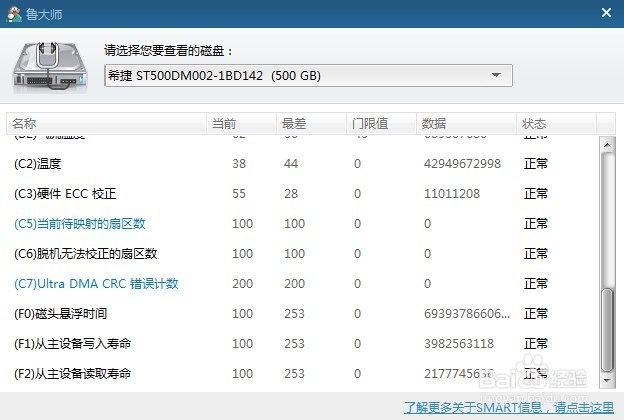The height and width of the screenshot is (420, 624).
Task: Click current value 55 in ECC row
Action: (x=239, y=194)
